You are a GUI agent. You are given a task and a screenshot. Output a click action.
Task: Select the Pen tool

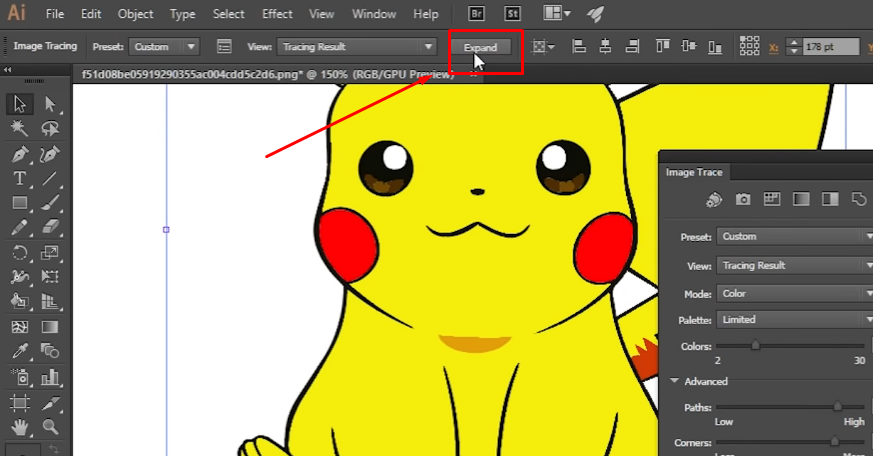(19, 154)
